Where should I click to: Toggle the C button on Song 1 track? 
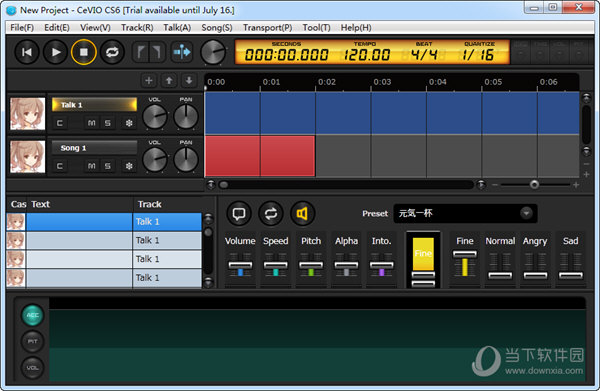[x=59, y=166]
